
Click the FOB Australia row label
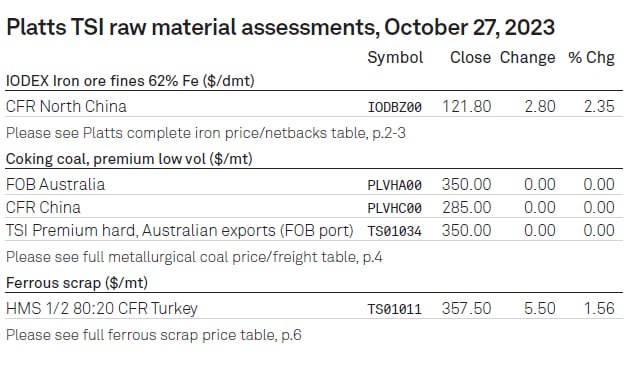(55, 185)
